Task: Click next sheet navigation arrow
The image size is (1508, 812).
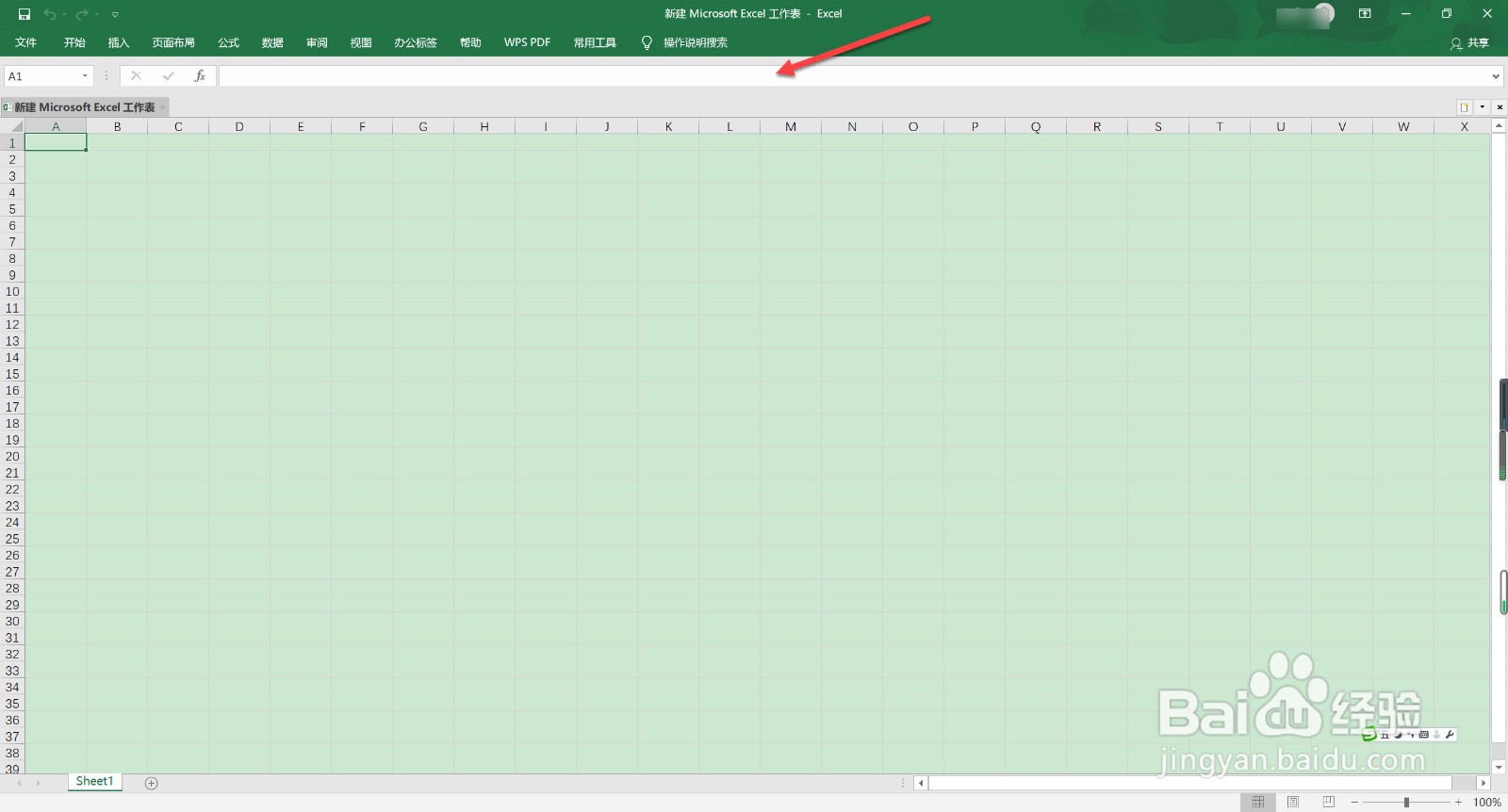Action: pos(39,783)
